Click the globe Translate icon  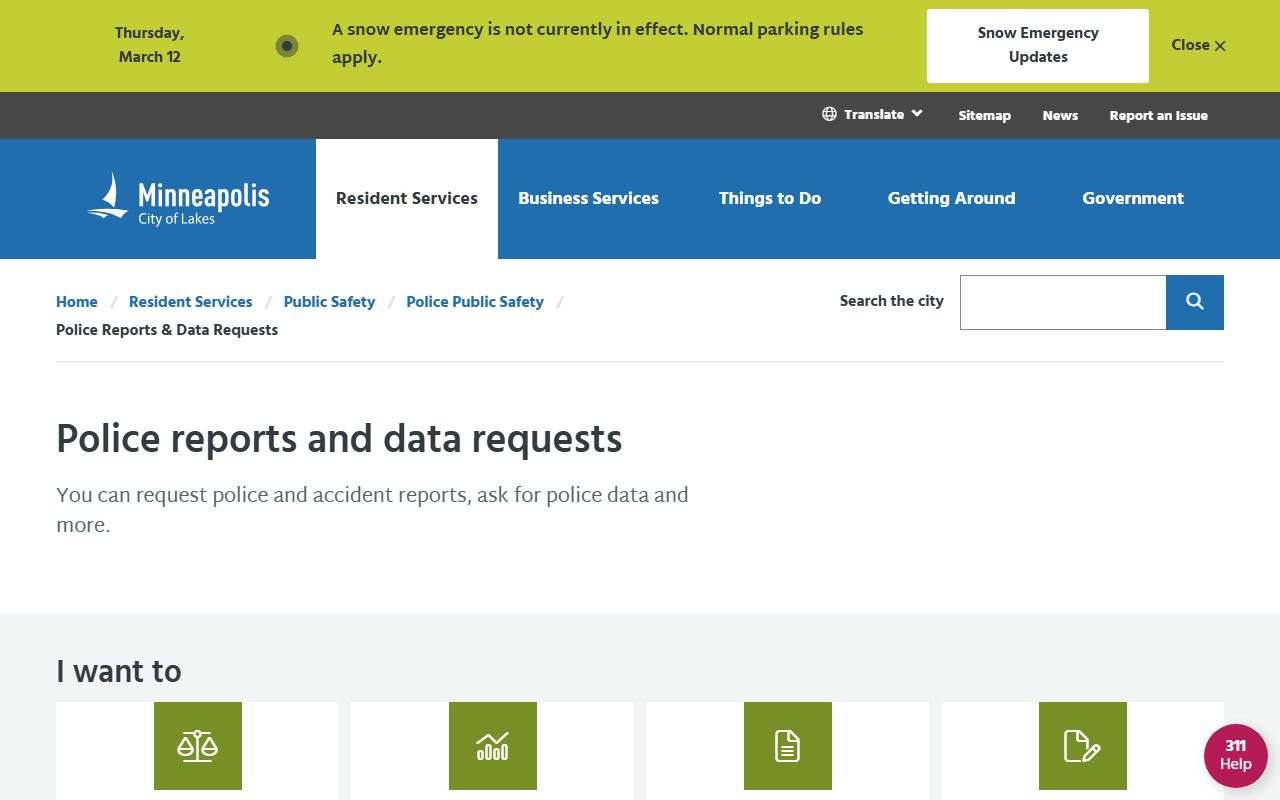[x=829, y=114]
